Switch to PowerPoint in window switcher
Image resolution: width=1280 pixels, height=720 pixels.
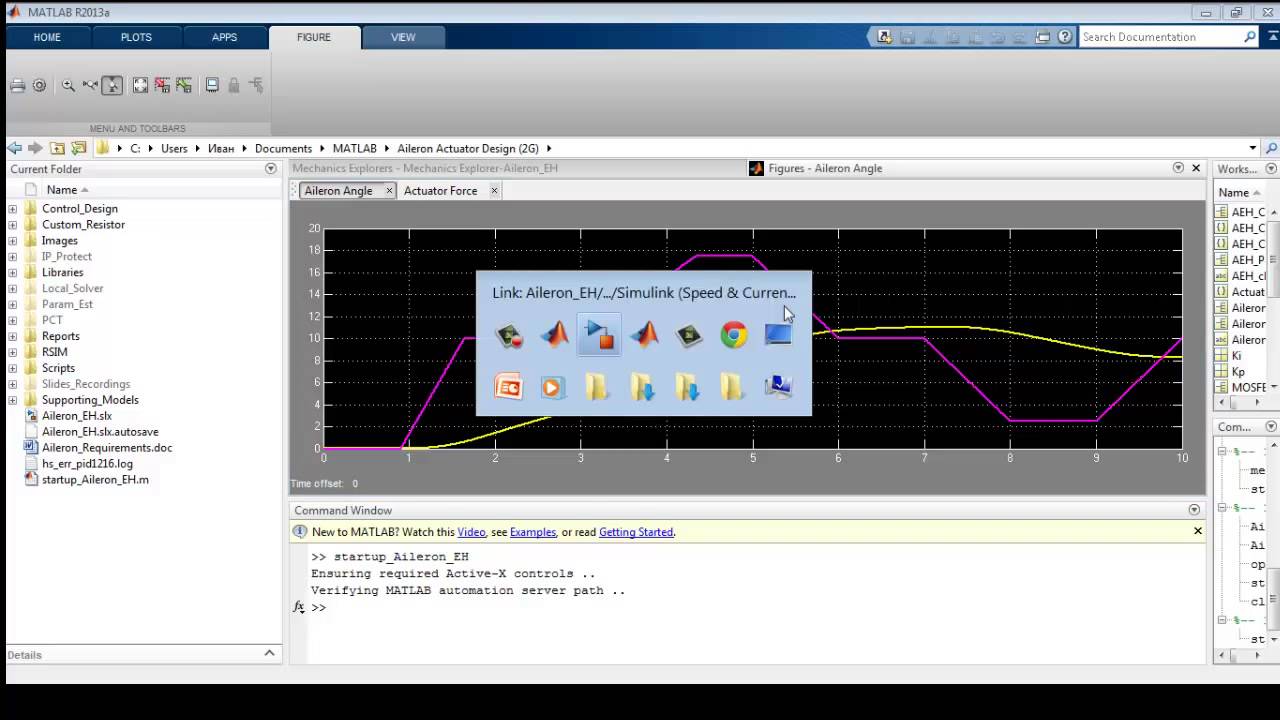509,386
